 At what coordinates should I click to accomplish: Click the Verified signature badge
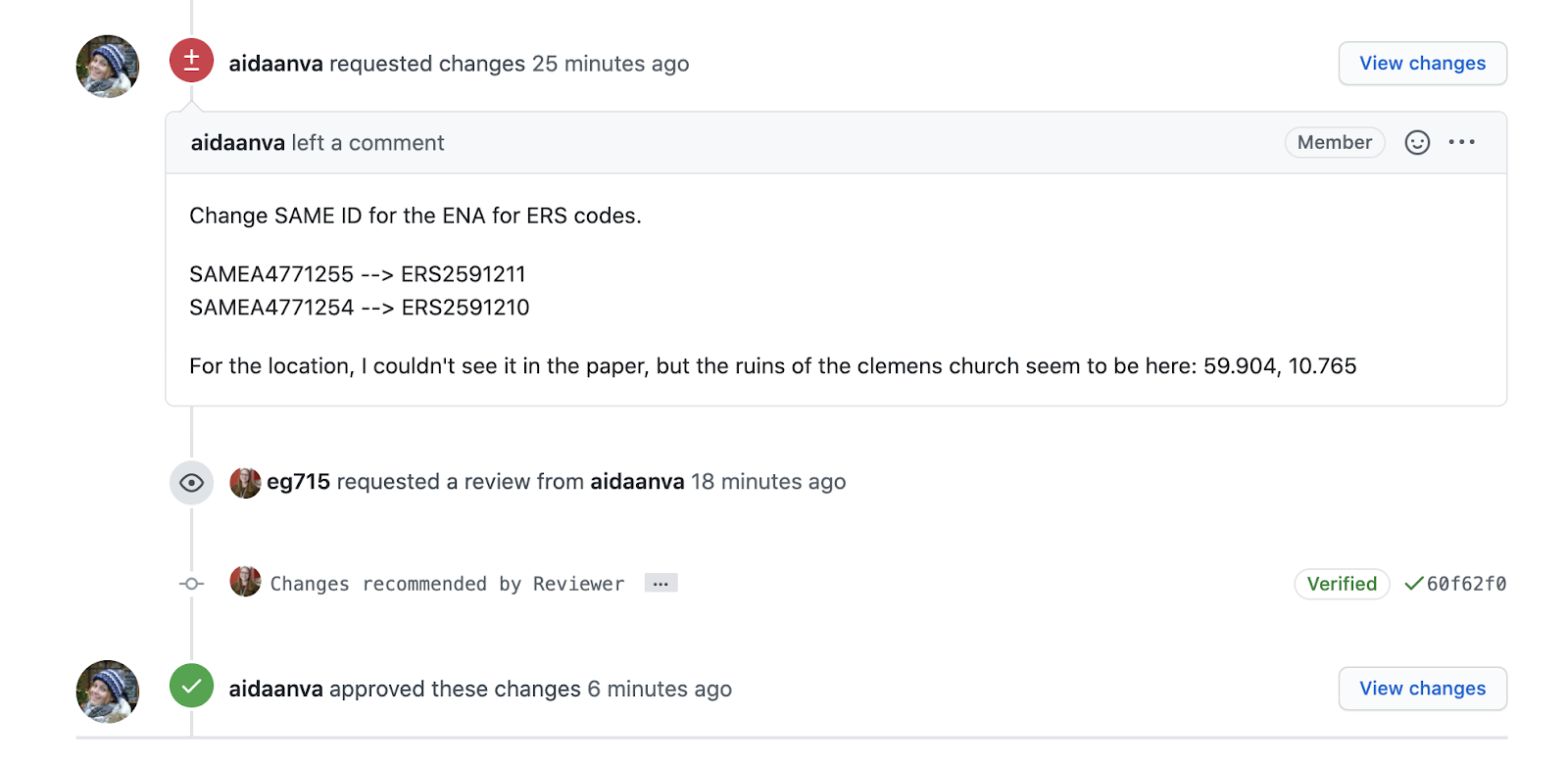point(1342,585)
